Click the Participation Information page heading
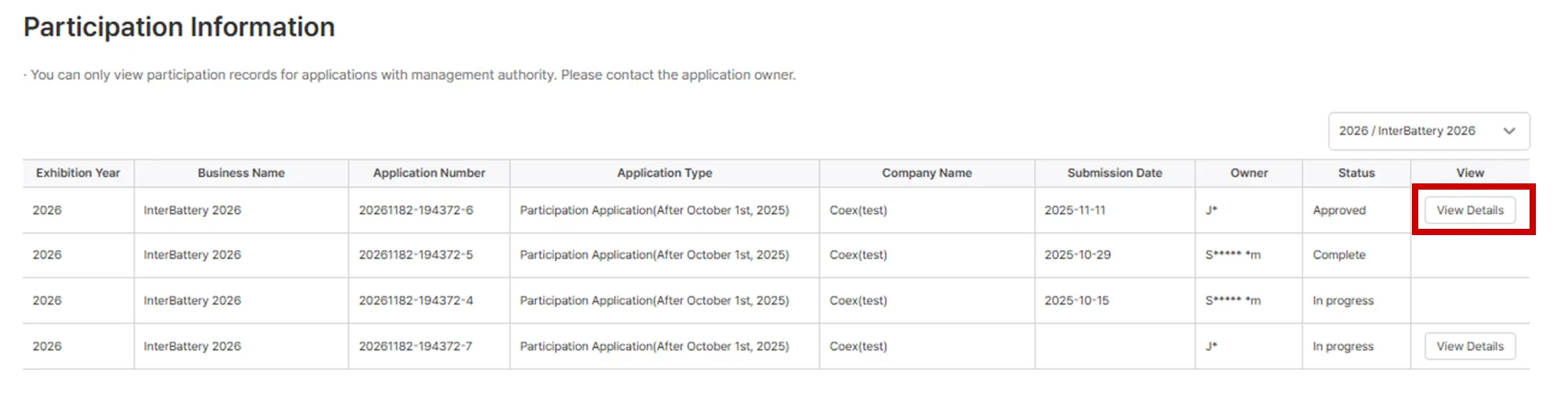Image resolution: width=1568 pixels, height=413 pixels. [x=179, y=27]
